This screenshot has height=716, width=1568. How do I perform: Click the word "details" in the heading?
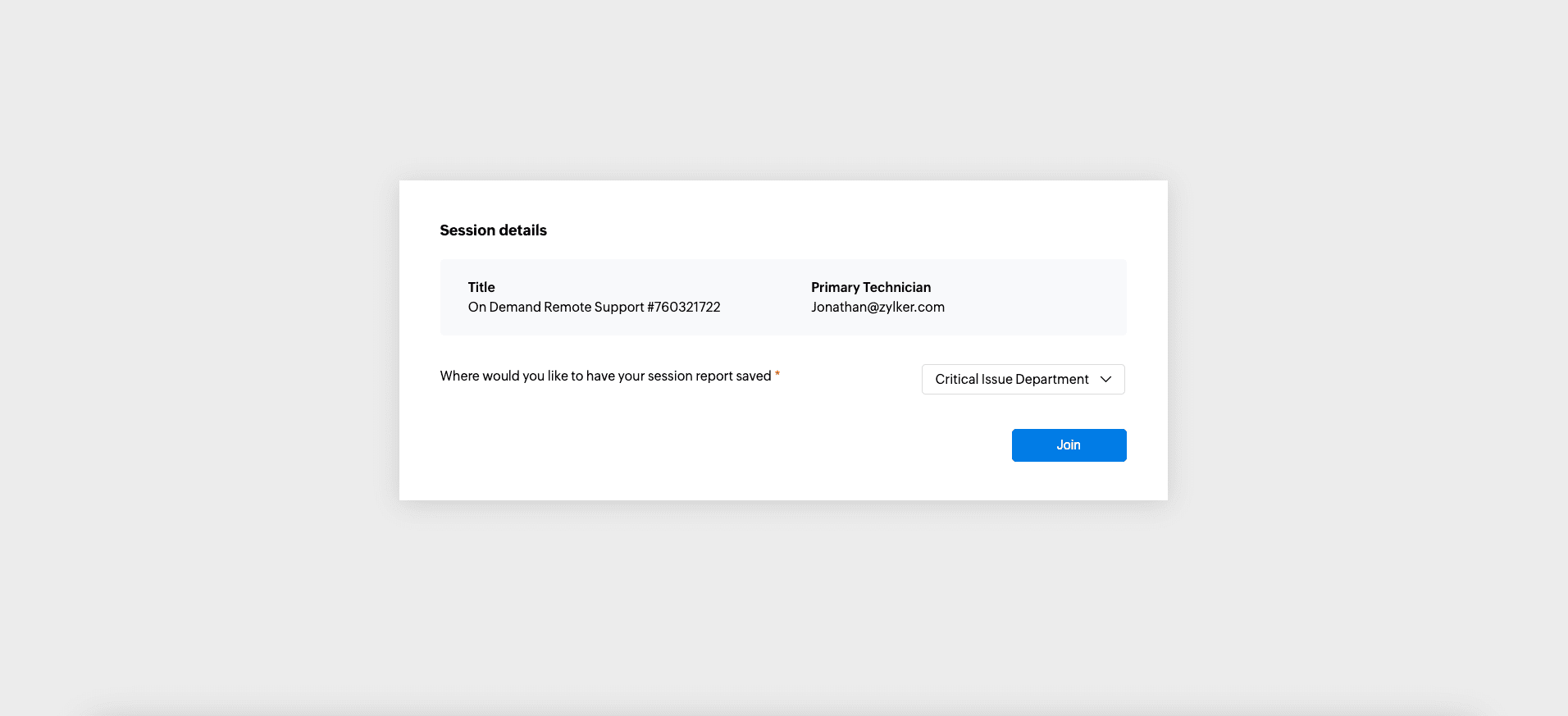(522, 230)
